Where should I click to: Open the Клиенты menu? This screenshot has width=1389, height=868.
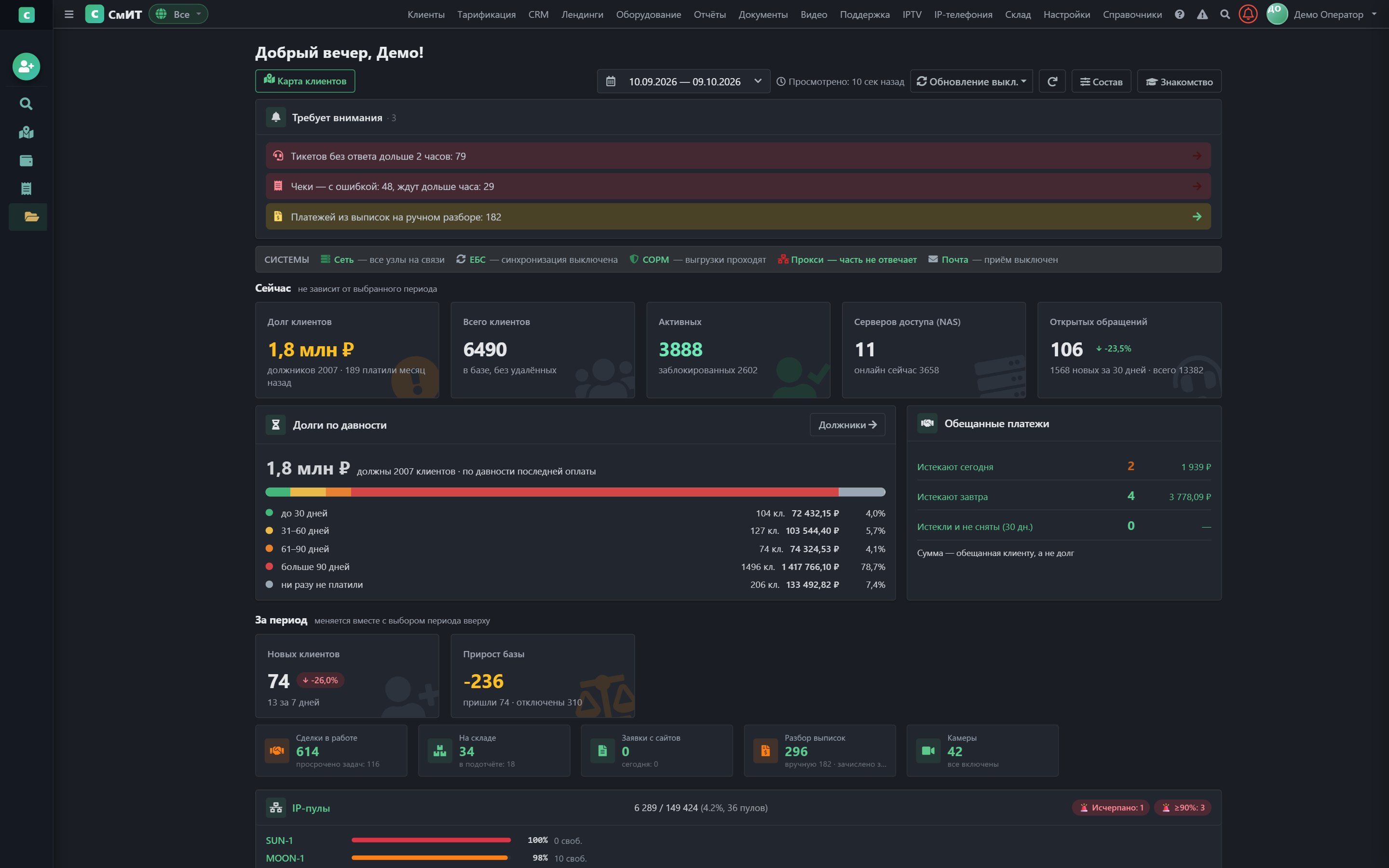[426, 14]
